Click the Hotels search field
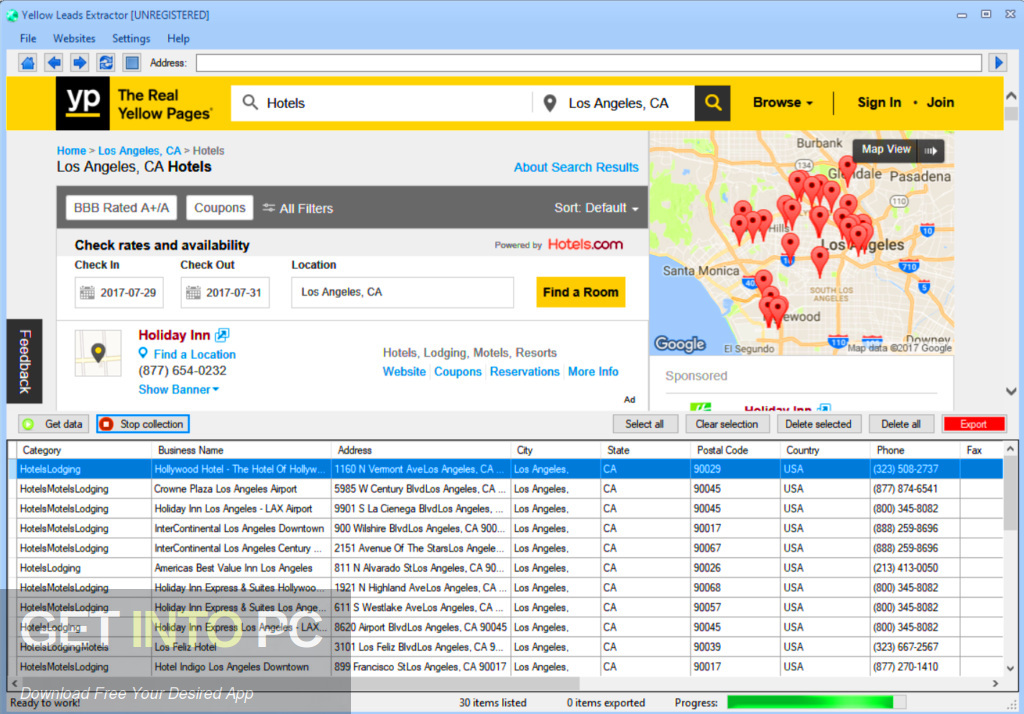This screenshot has height=714, width=1024. (x=382, y=103)
